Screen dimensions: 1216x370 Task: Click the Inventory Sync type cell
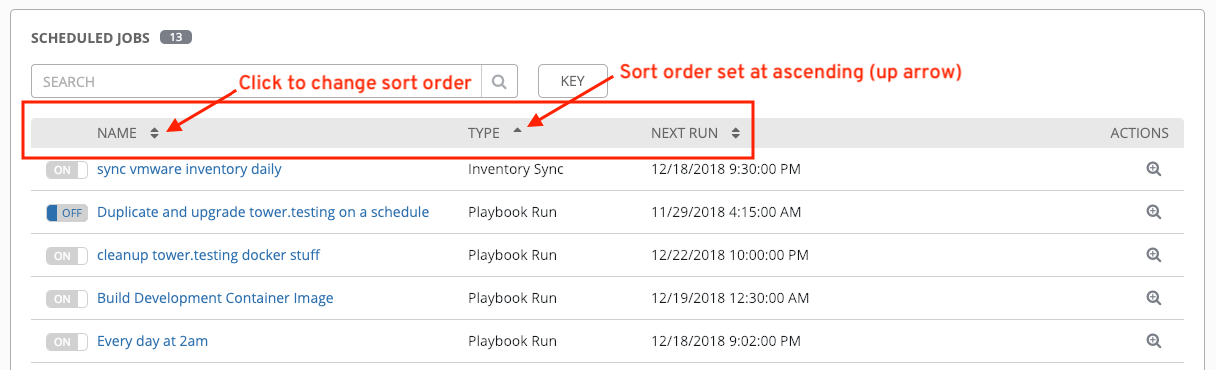pyautogui.click(x=516, y=169)
